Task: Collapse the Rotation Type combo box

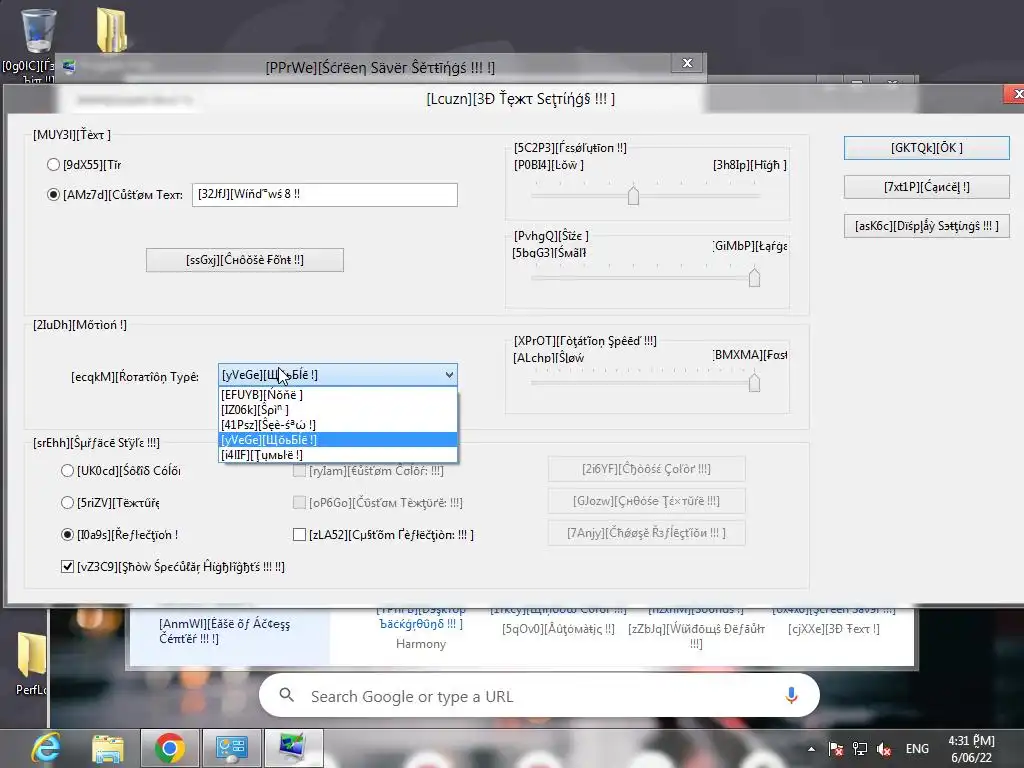Action: click(449, 375)
